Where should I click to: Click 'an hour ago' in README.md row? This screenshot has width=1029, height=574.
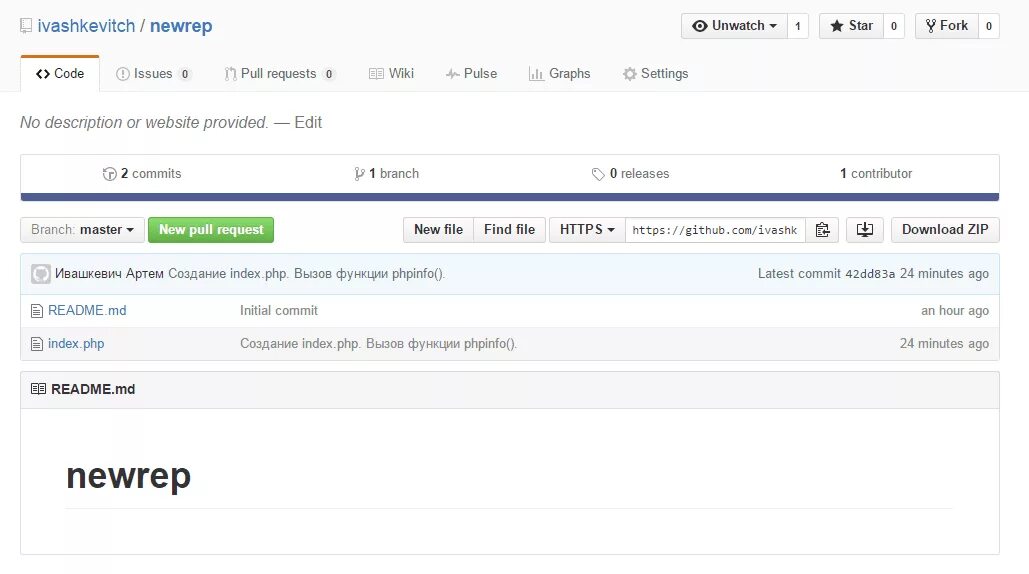955,311
